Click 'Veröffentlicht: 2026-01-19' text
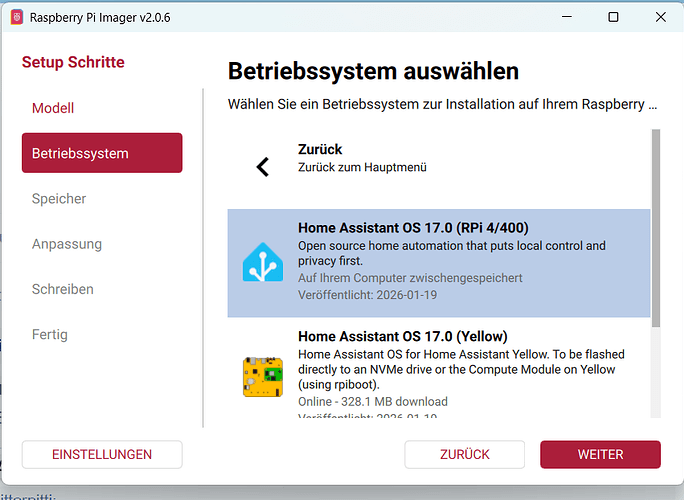The height and width of the screenshot is (500, 684). pos(367,295)
